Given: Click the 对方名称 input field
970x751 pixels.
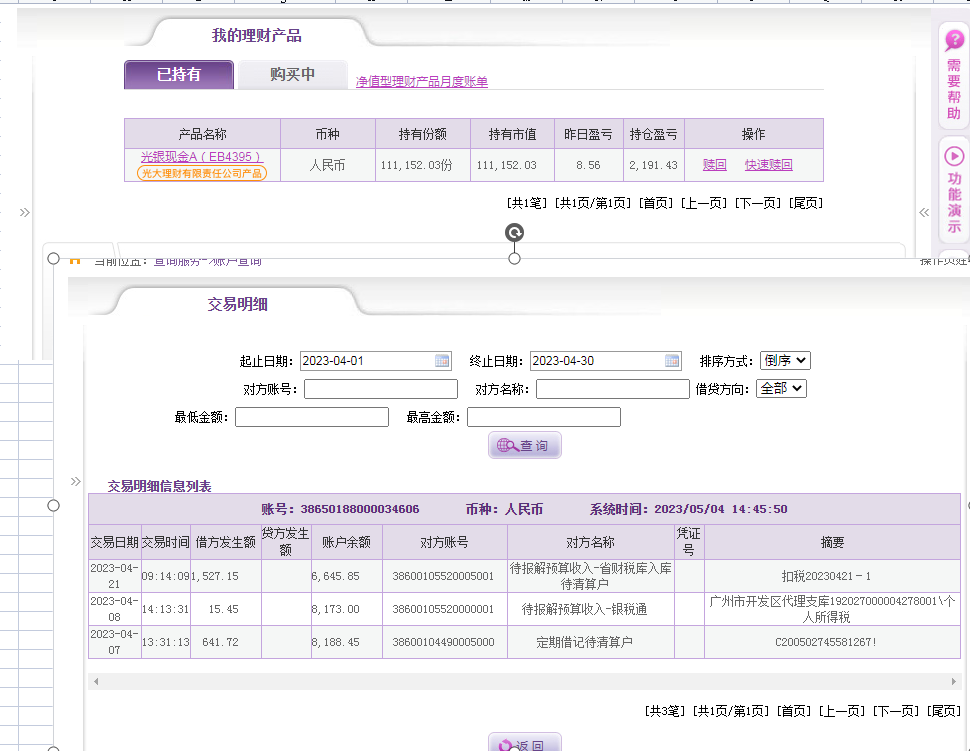Looking at the screenshot, I should [612, 389].
